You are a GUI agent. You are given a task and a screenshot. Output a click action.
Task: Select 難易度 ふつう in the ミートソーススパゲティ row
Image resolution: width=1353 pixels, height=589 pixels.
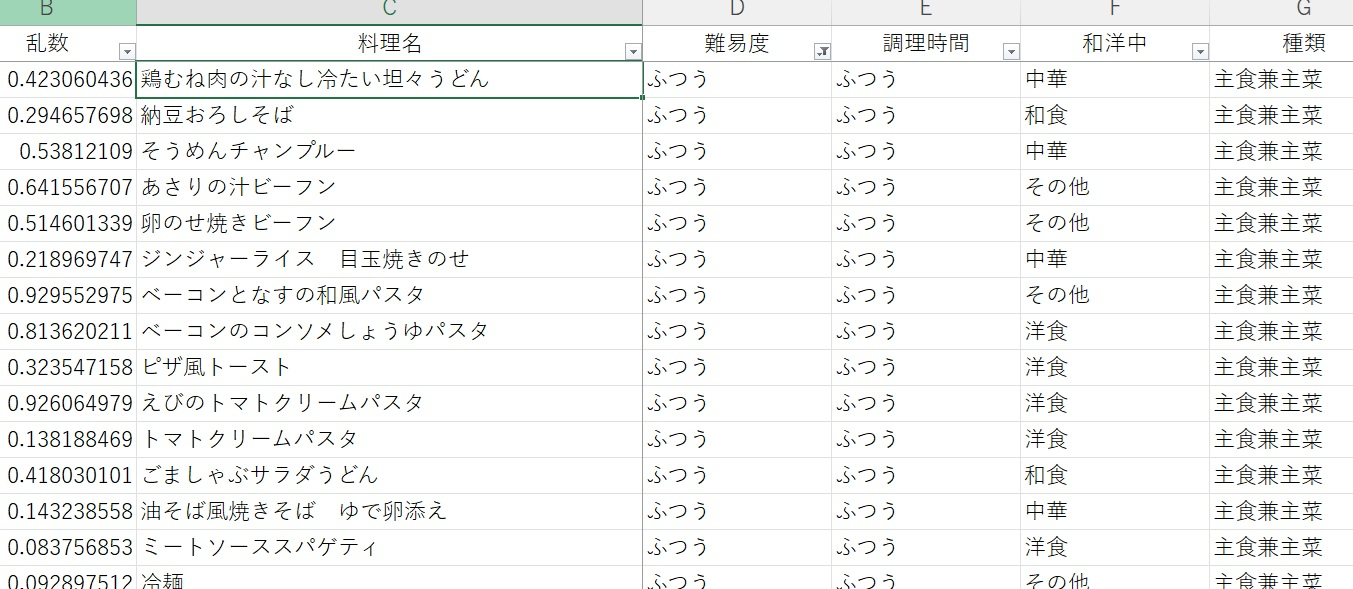point(737,548)
